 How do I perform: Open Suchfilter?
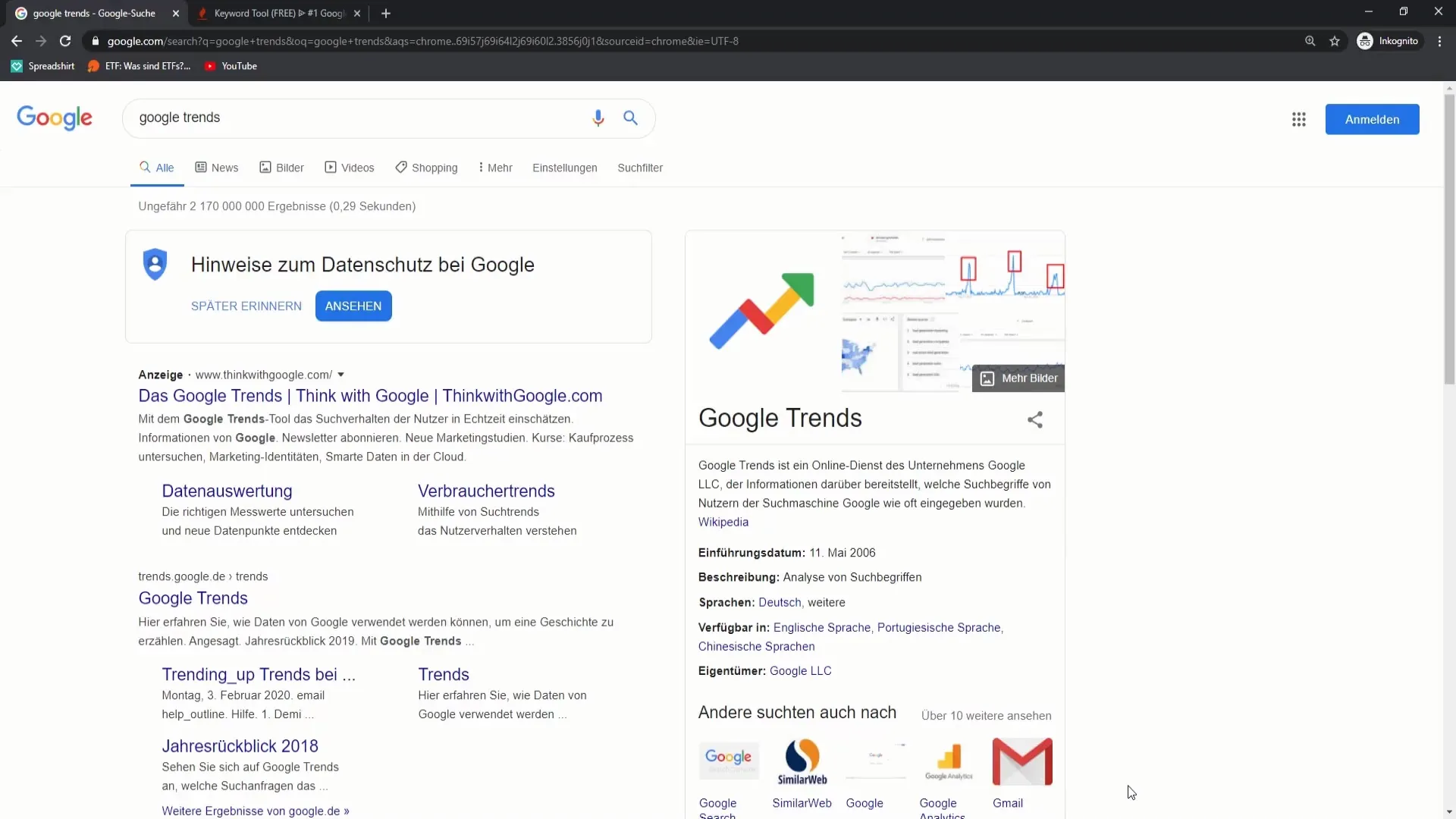coord(640,168)
